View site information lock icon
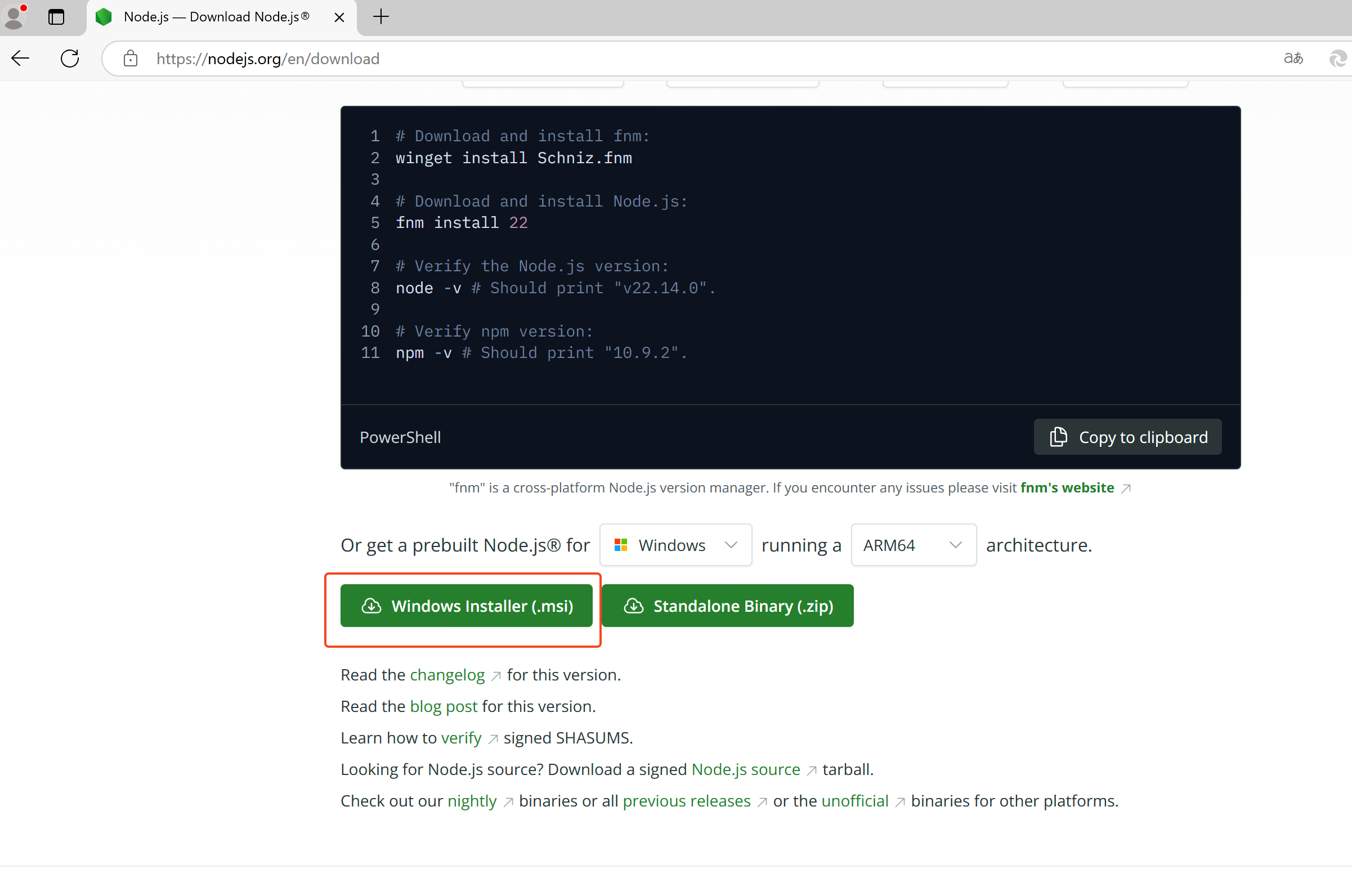Screen dimensions: 1352x896 click(x=130, y=59)
